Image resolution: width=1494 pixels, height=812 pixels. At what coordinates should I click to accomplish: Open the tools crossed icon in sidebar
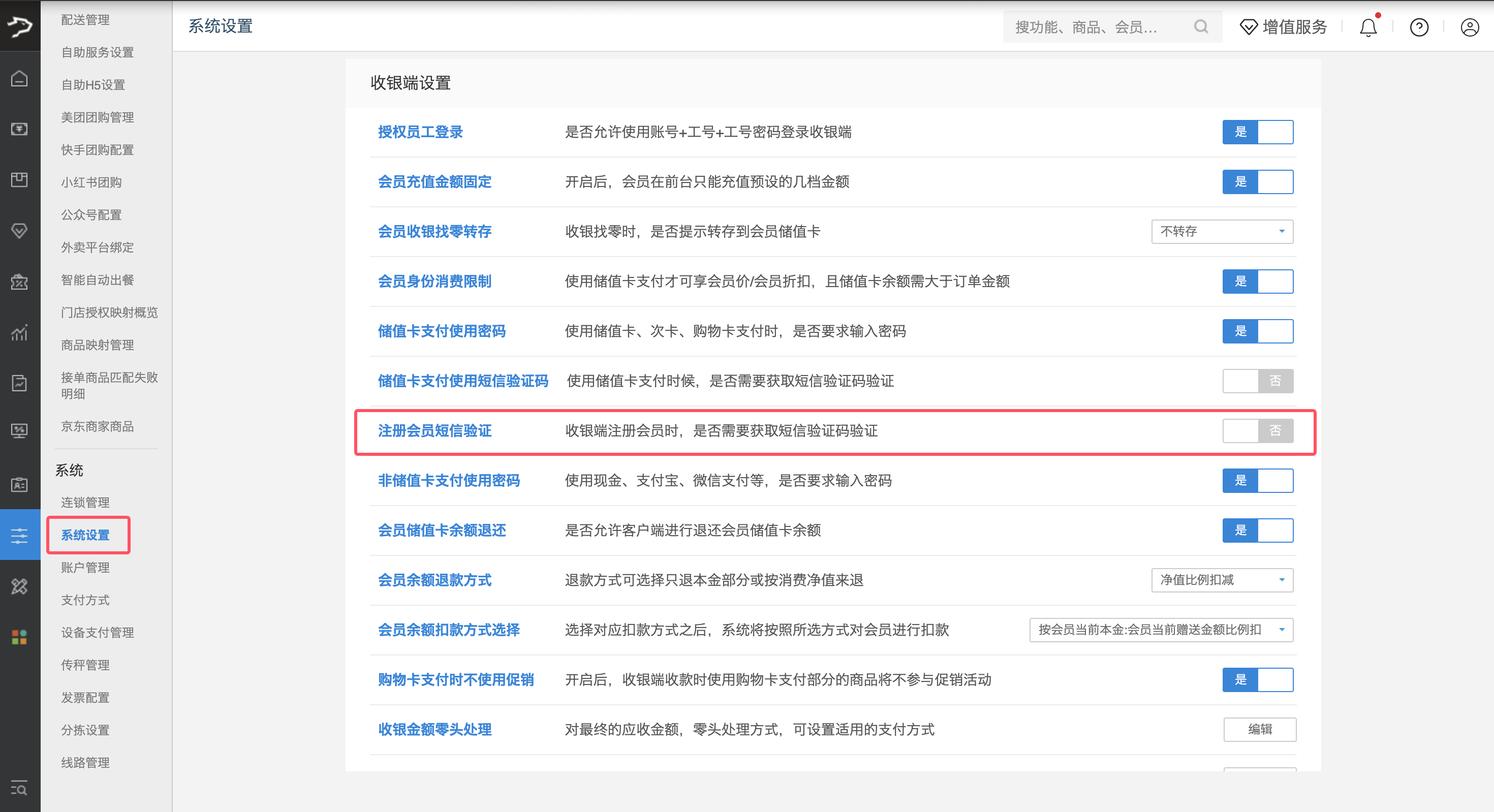tap(20, 586)
